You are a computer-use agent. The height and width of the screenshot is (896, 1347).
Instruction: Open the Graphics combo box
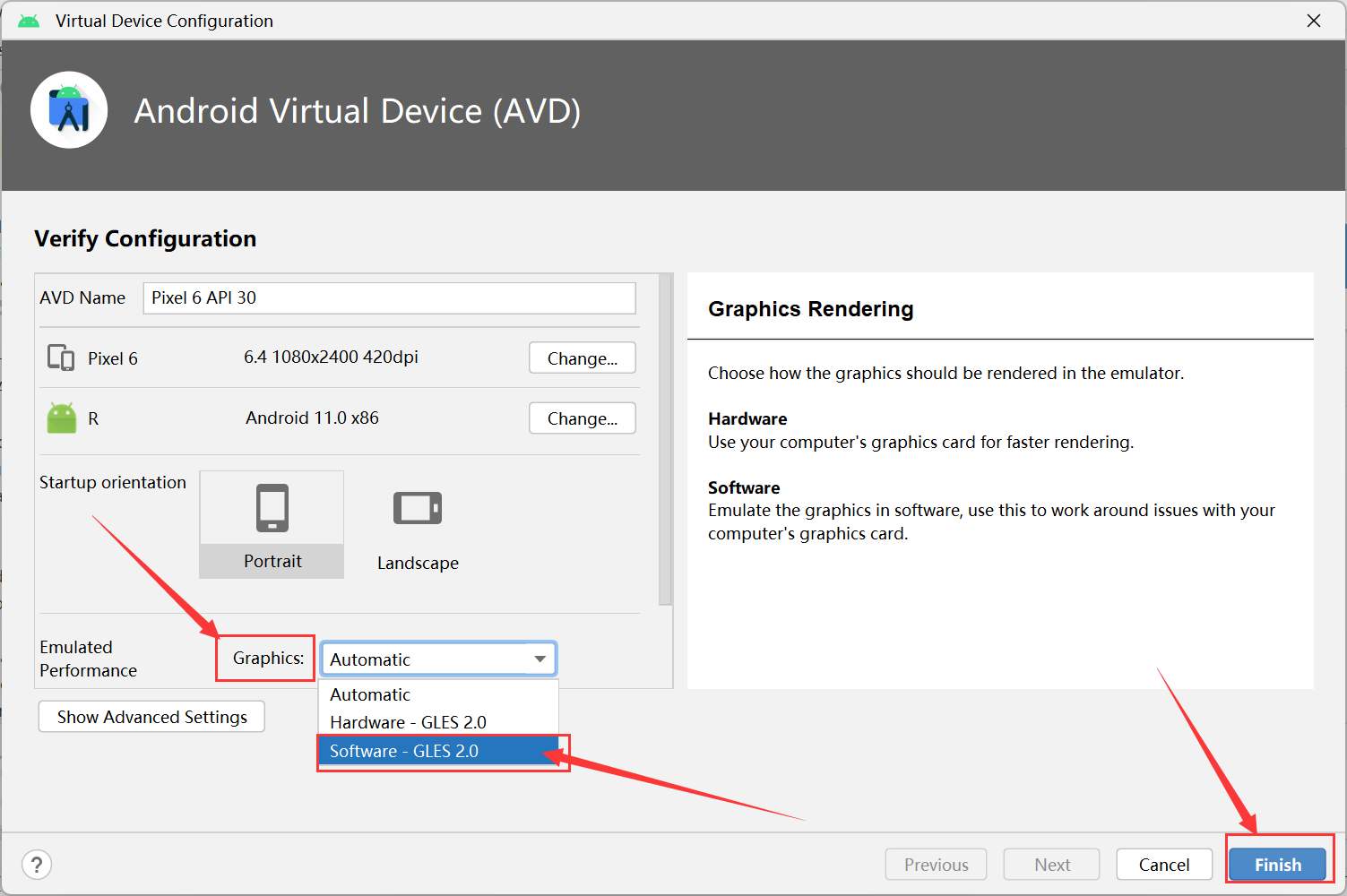click(438, 659)
